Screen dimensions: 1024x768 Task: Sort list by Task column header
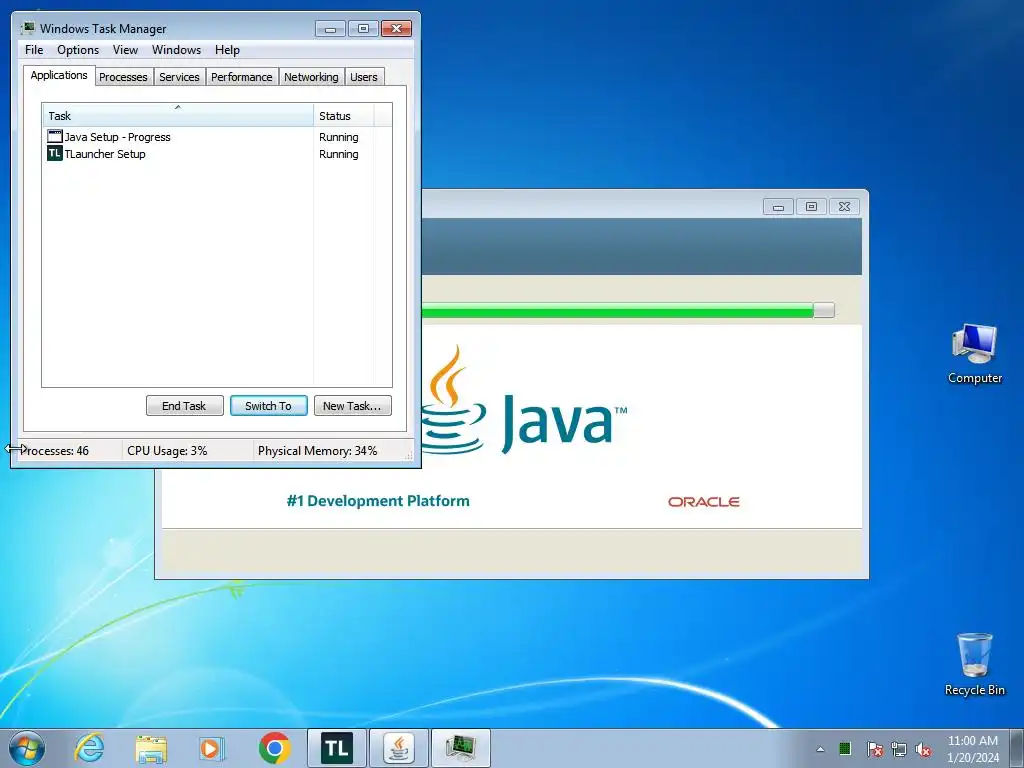178,115
